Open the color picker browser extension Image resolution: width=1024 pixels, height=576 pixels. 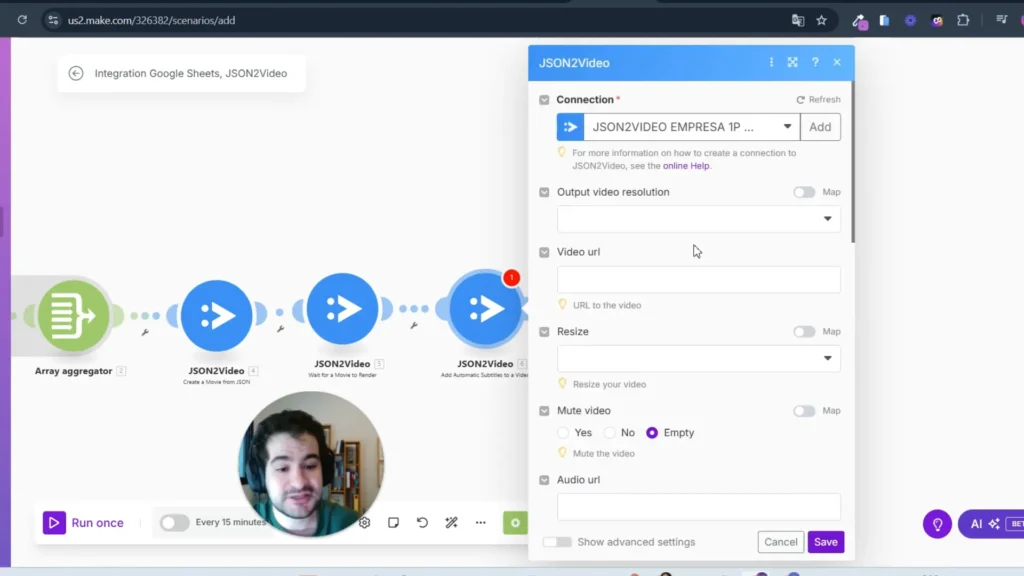tap(859, 21)
